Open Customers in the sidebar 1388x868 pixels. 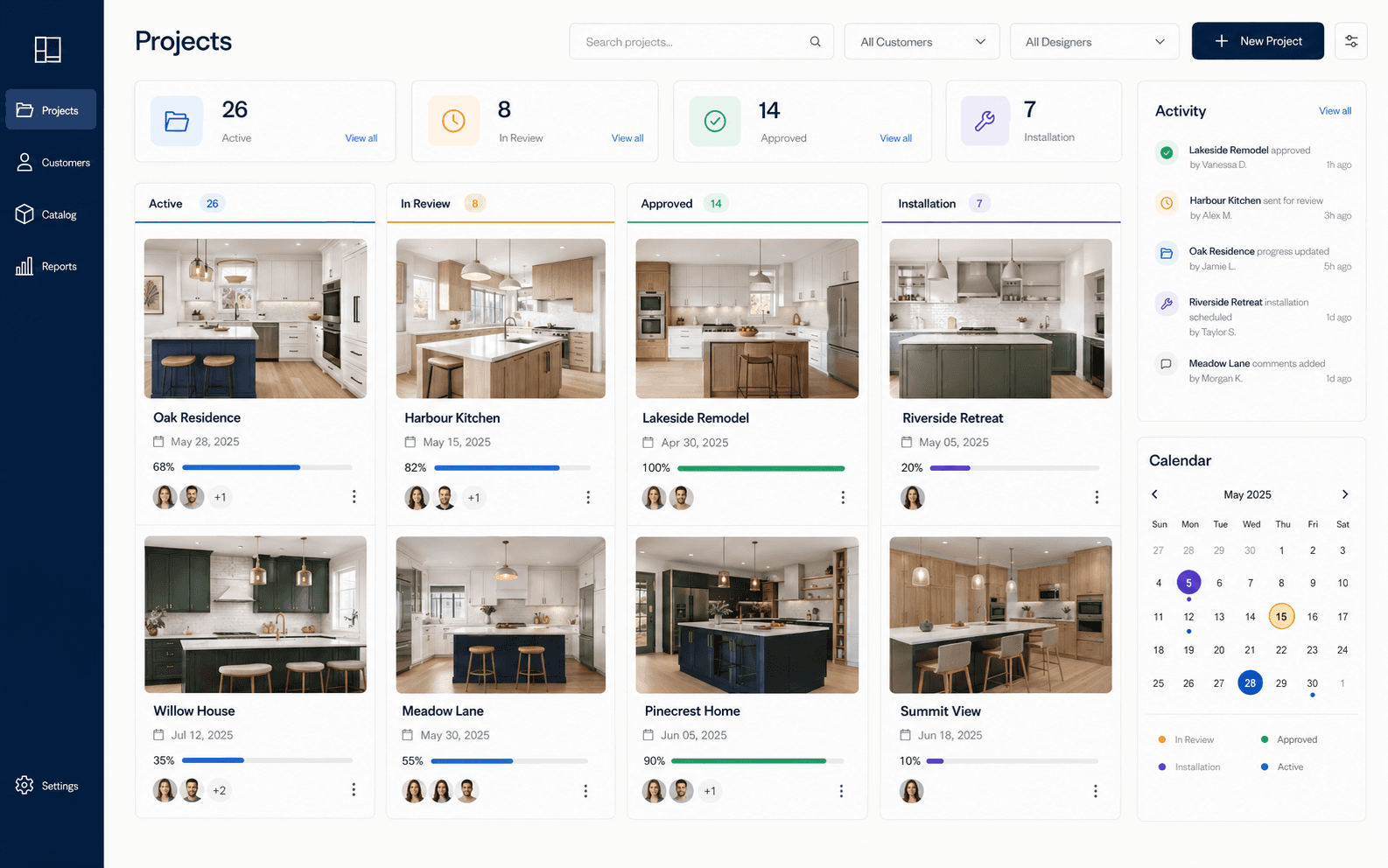(51, 163)
